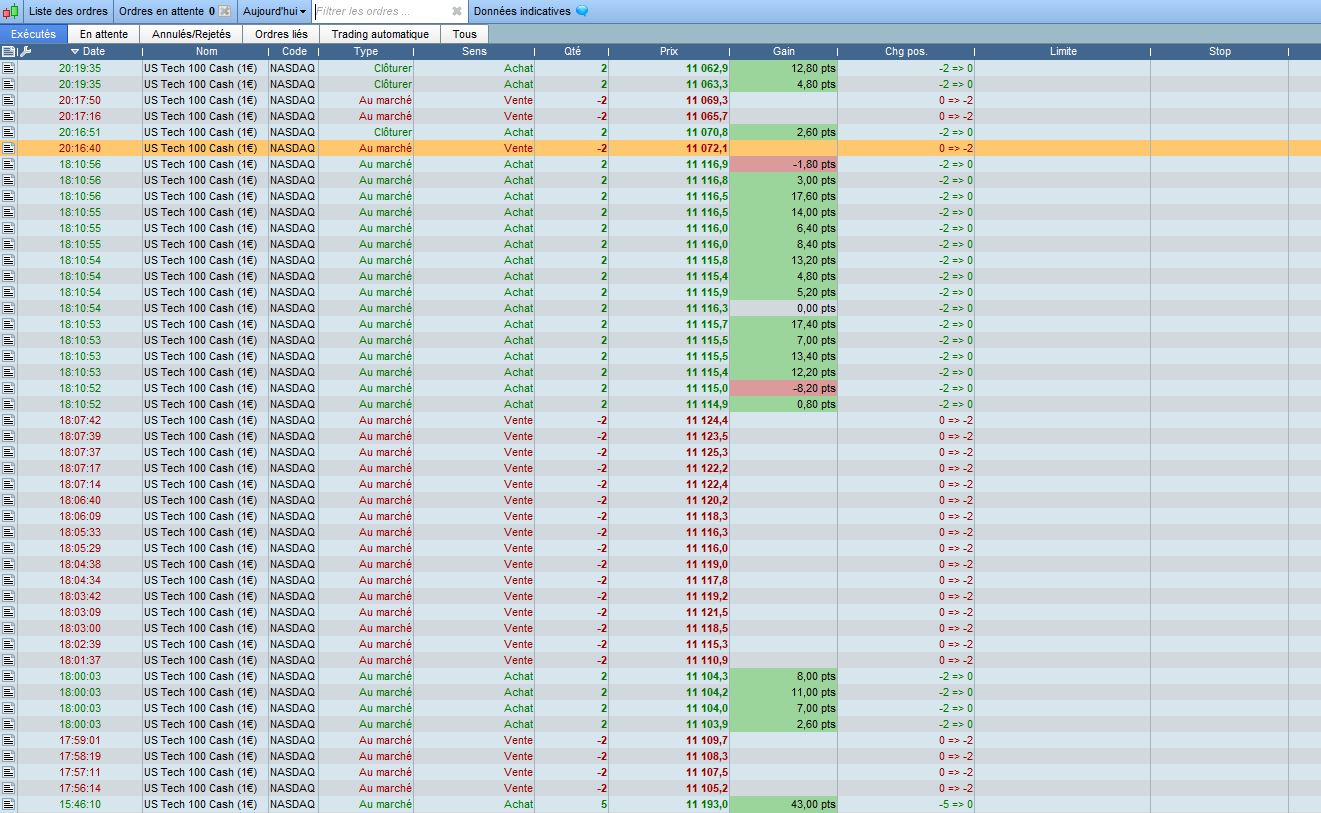Sort by the Sens column header
1321x813 pixels.
[x=475, y=51]
